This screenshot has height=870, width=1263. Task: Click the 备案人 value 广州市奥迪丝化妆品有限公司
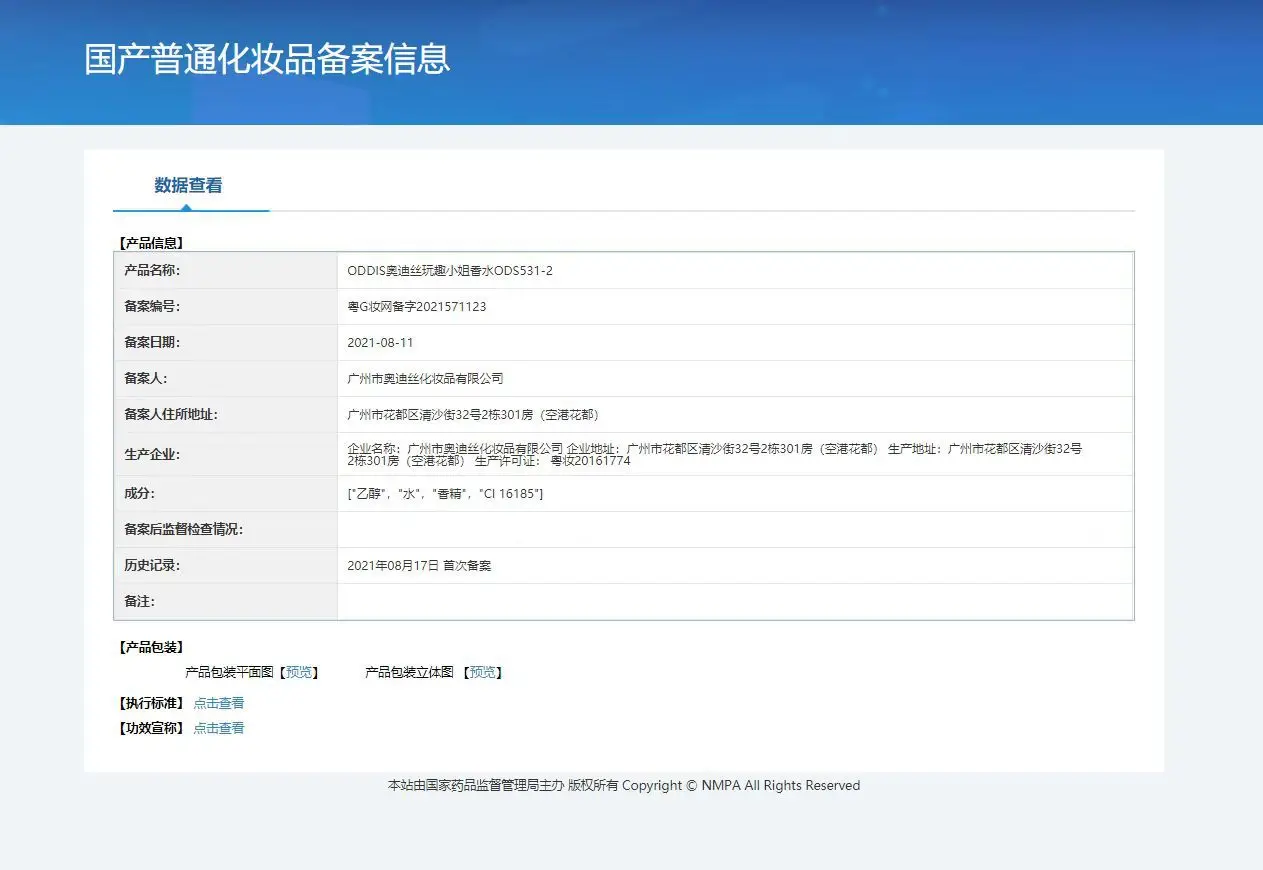tap(425, 379)
